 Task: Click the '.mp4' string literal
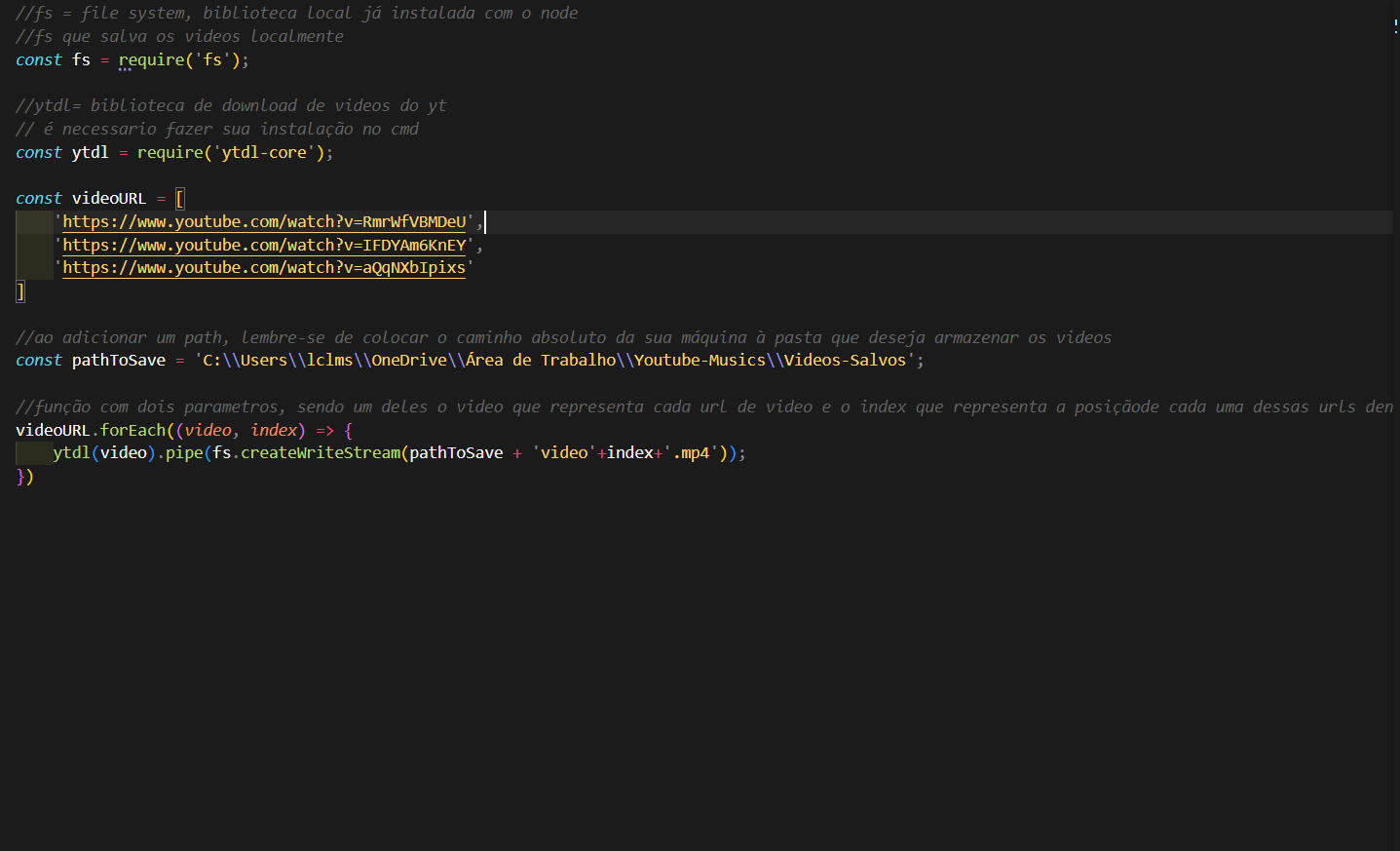point(691,453)
